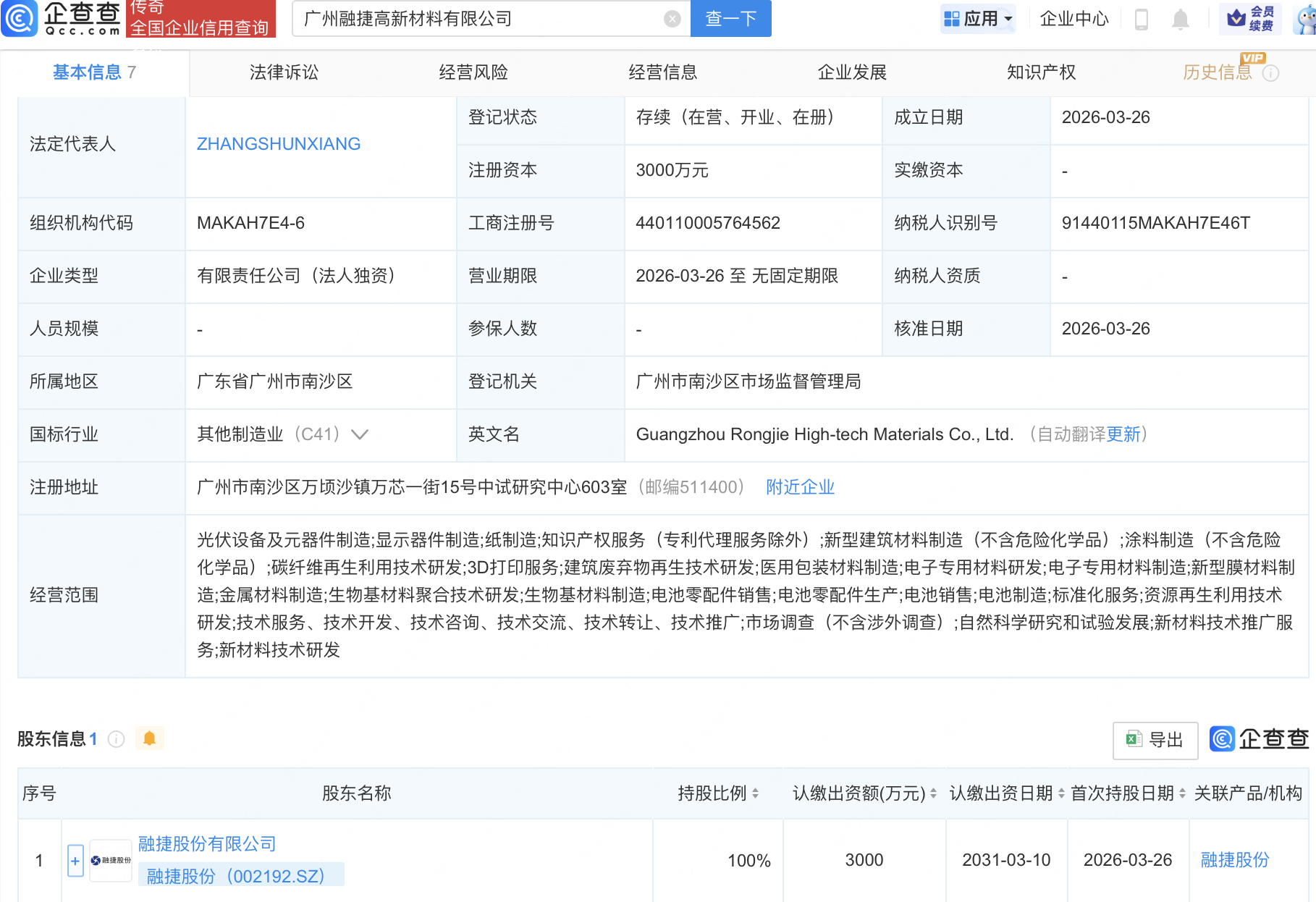Open the mobile phone app icon
This screenshot has height=902, width=1316.
pos(1141,19)
